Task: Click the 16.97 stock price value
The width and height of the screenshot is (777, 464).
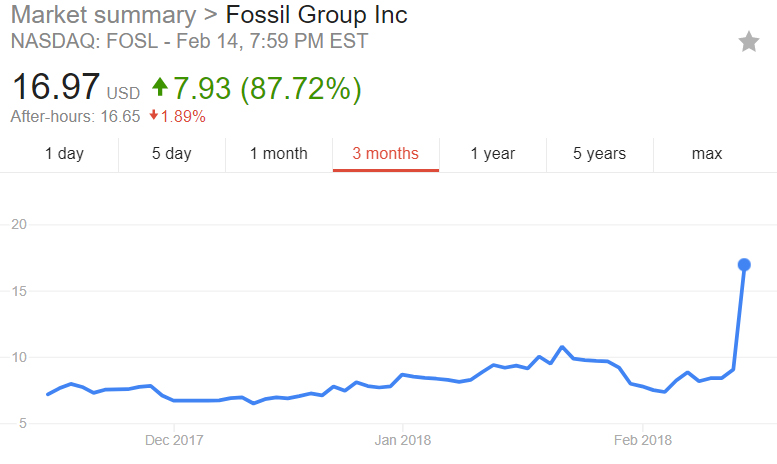Action: 56,87
